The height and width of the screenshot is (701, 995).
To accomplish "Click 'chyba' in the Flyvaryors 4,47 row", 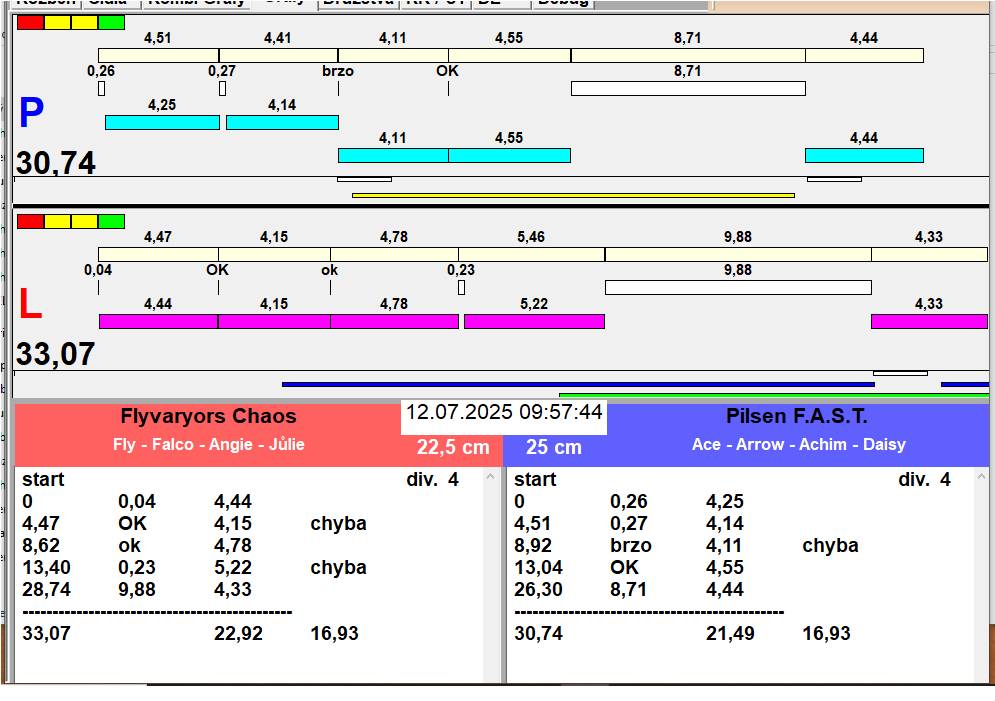I will pyautogui.click(x=338, y=523).
